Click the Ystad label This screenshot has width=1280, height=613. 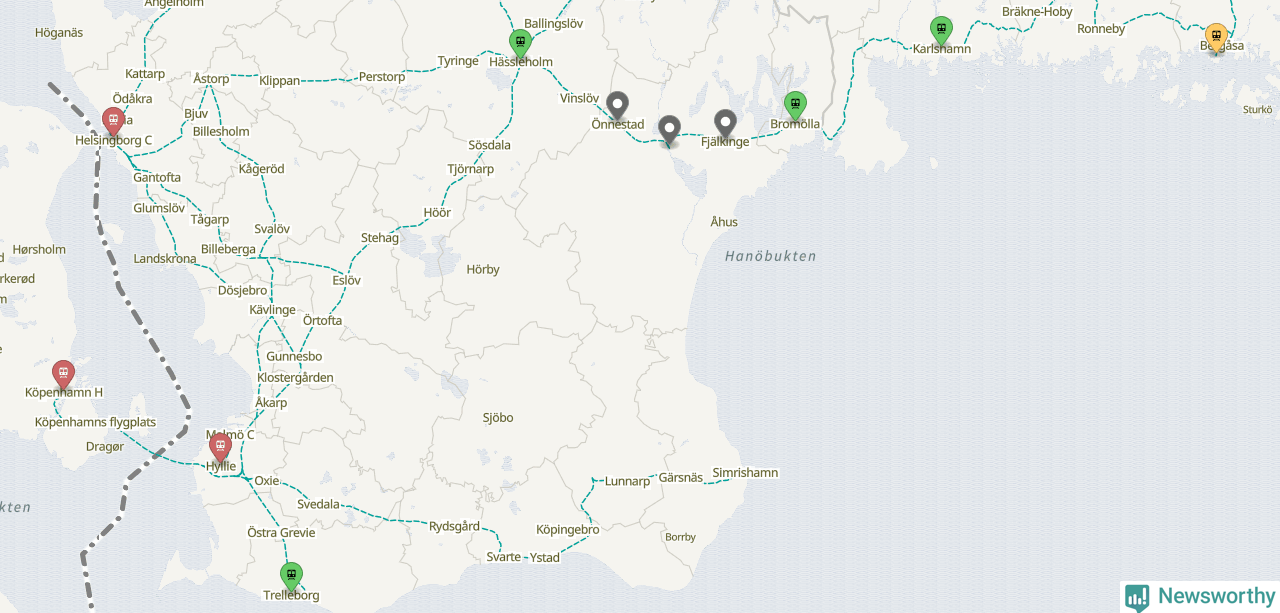(x=545, y=558)
